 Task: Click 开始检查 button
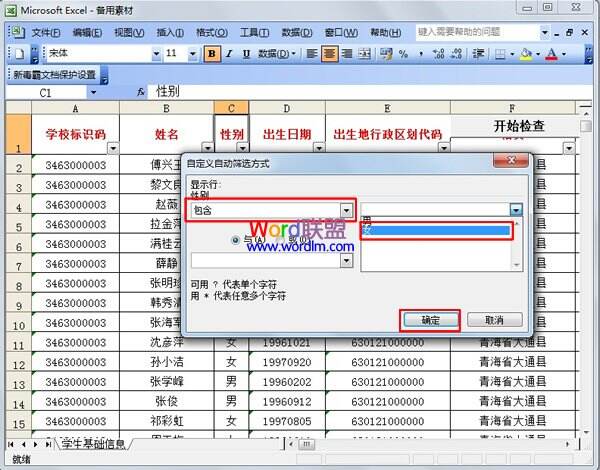click(x=518, y=126)
